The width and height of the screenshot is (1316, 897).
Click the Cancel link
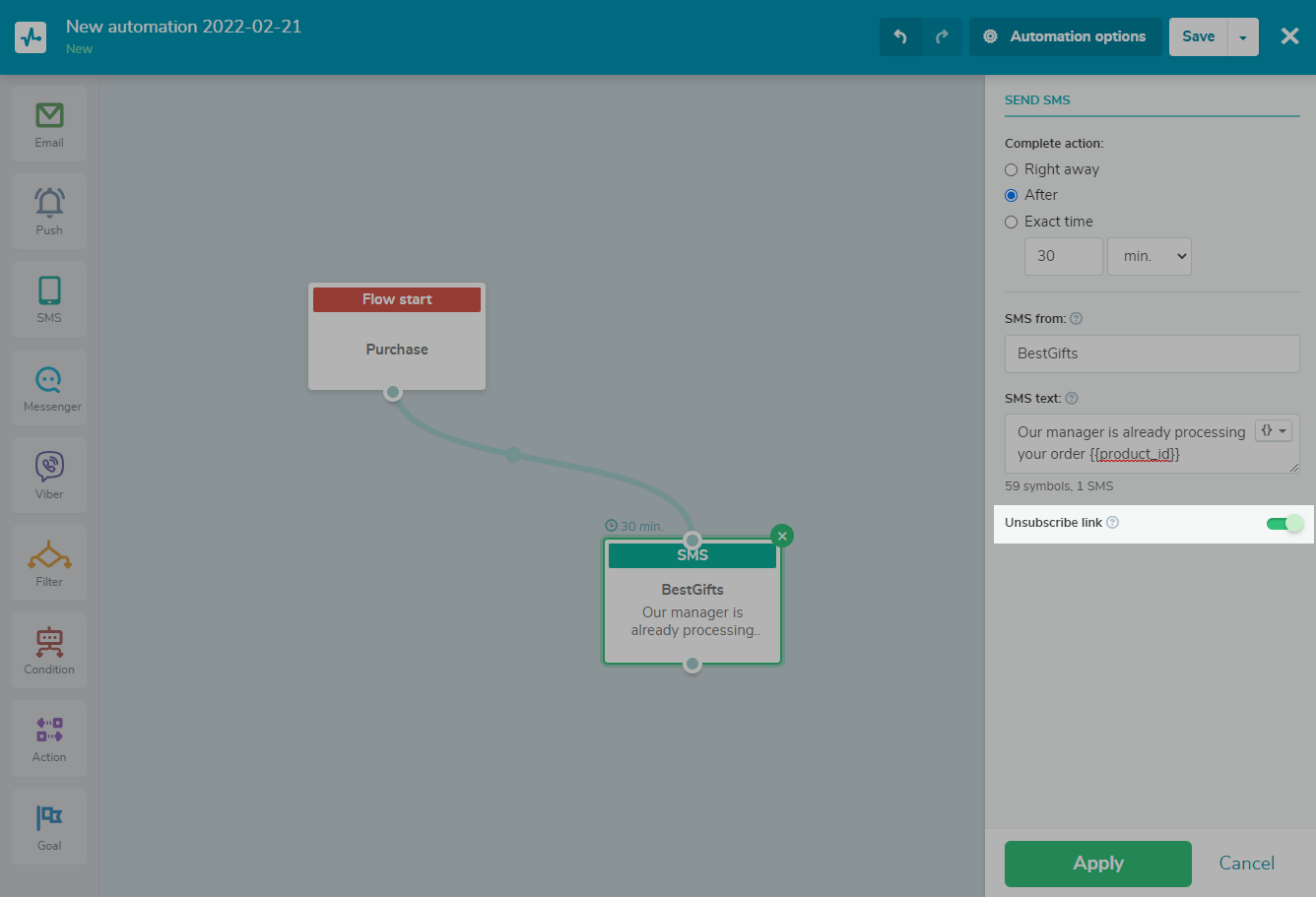pos(1246,864)
